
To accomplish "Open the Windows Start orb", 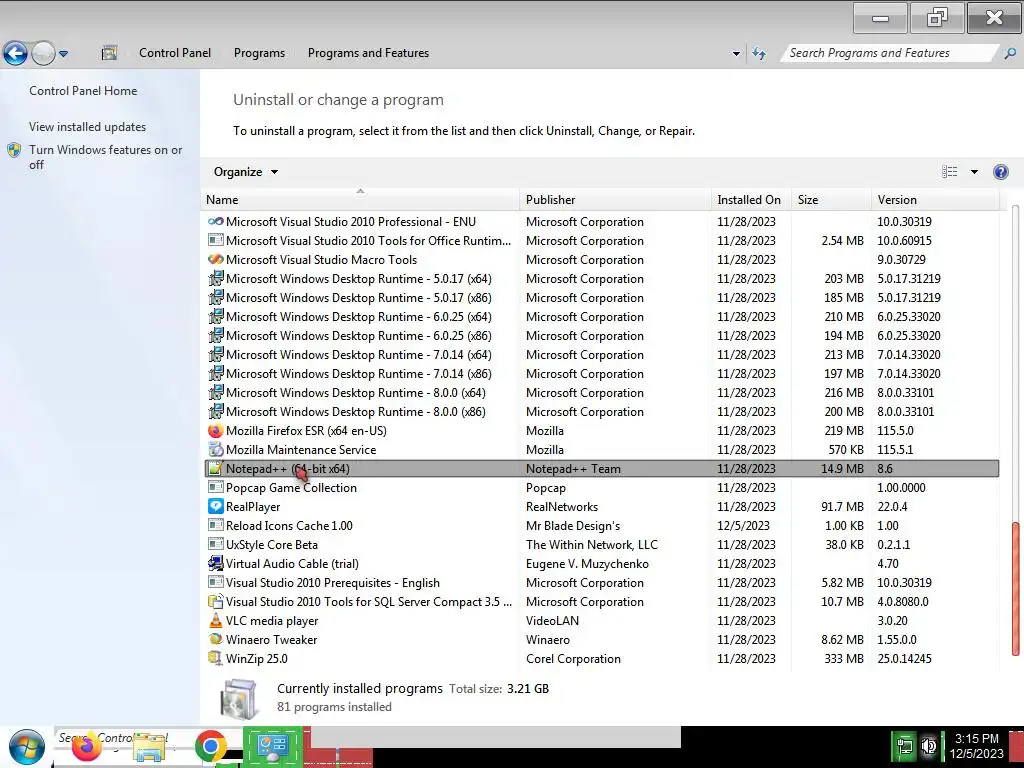I will 27,747.
